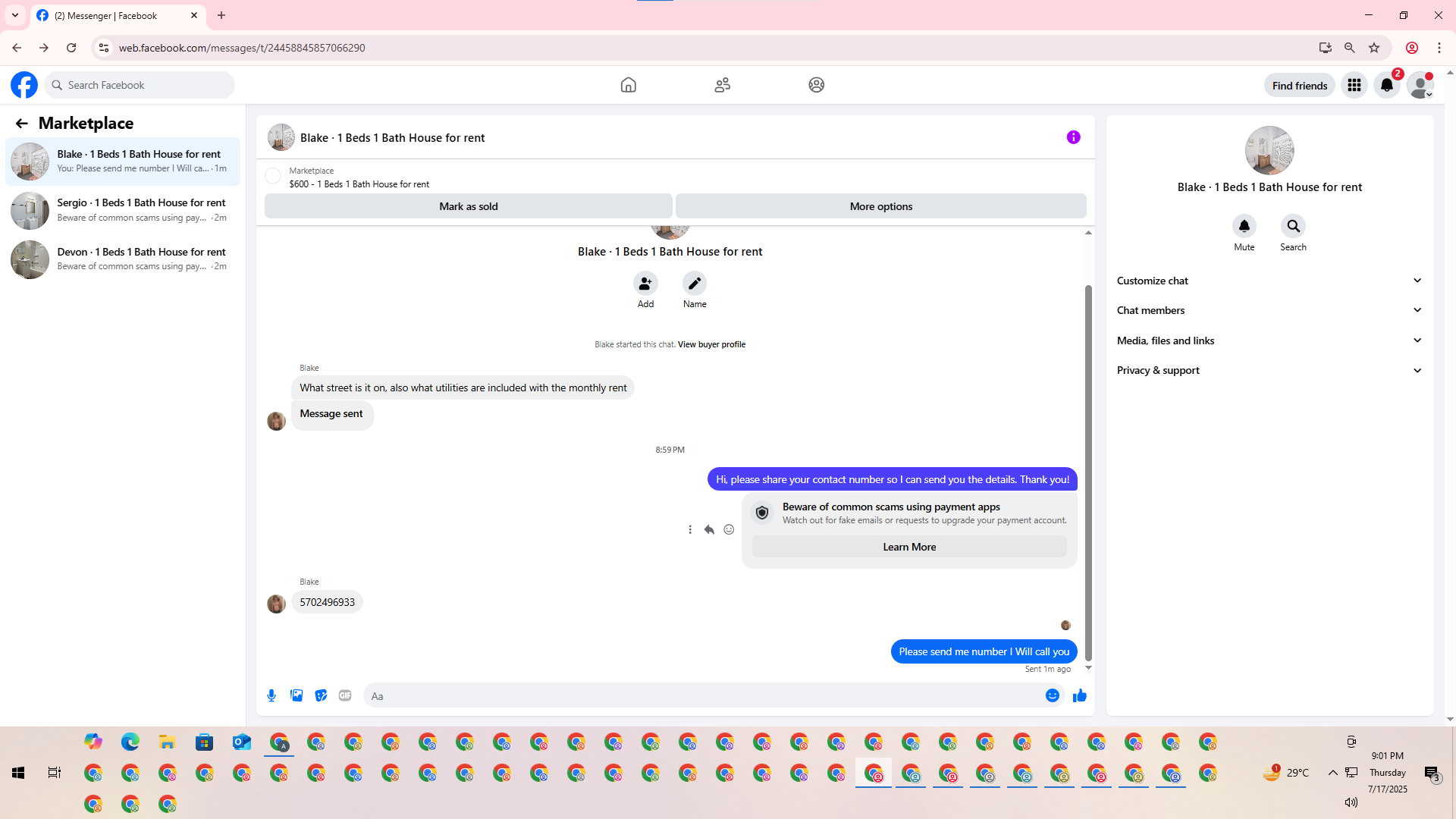The height and width of the screenshot is (819, 1456).
Task: Open Chrome tab search dropdown
Action: click(15, 15)
